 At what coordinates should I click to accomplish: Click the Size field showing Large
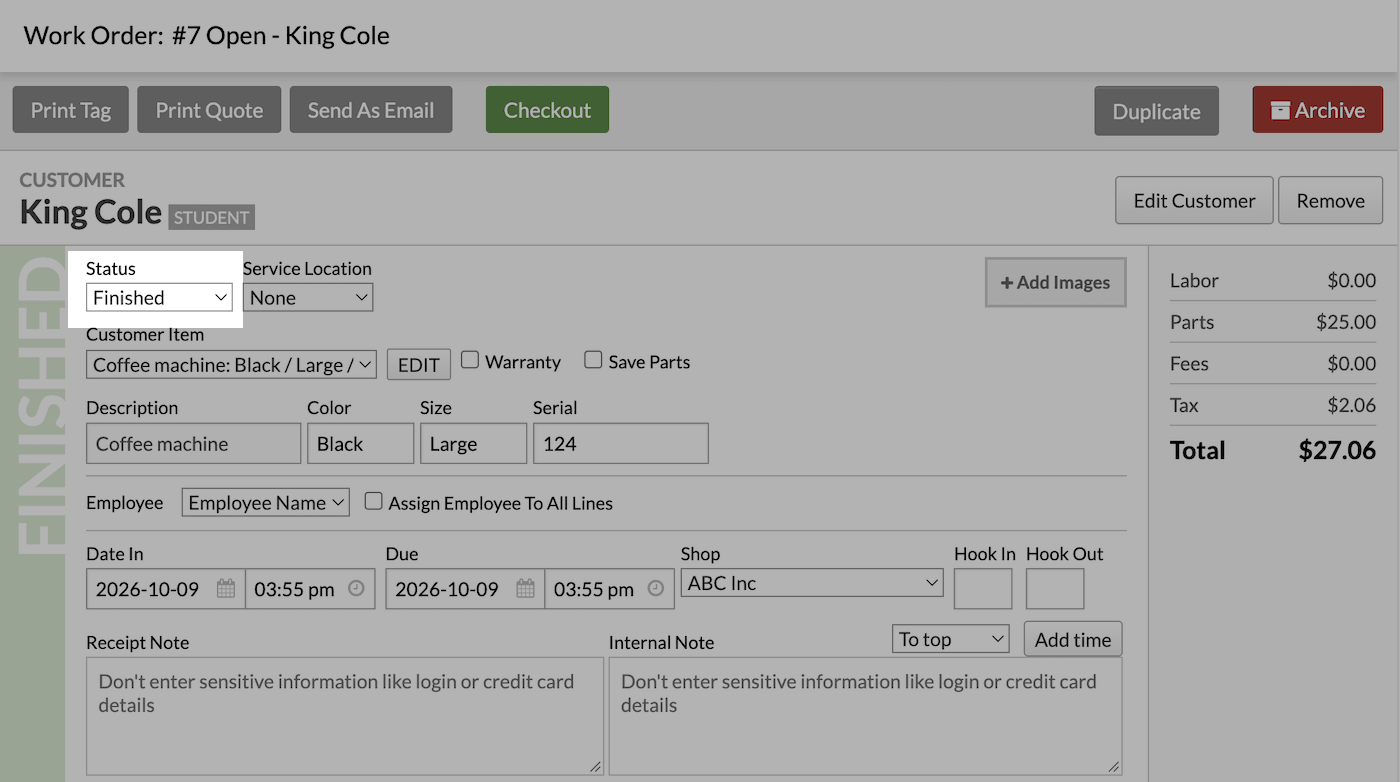[x=474, y=444]
